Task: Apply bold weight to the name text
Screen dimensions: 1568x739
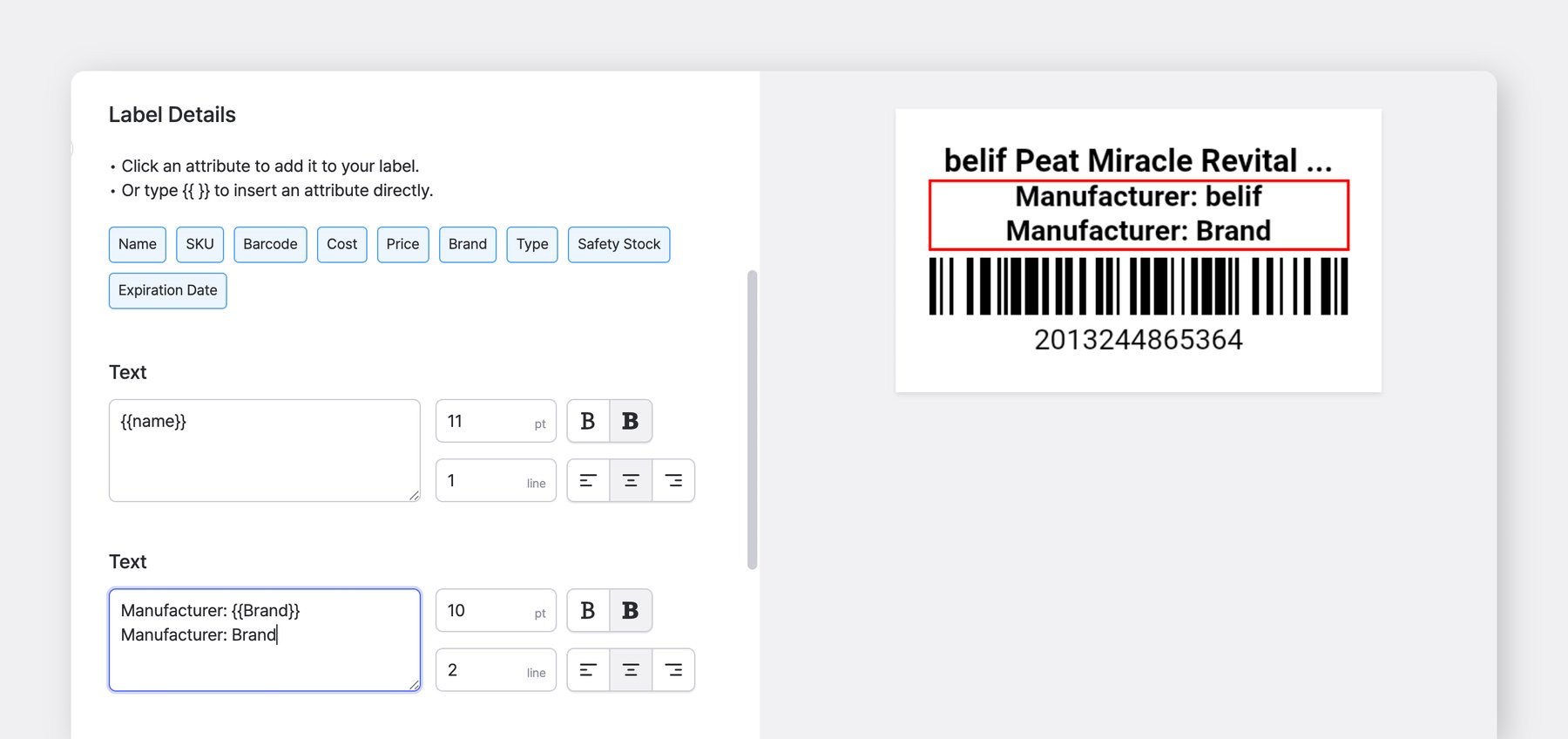Action: (x=631, y=422)
